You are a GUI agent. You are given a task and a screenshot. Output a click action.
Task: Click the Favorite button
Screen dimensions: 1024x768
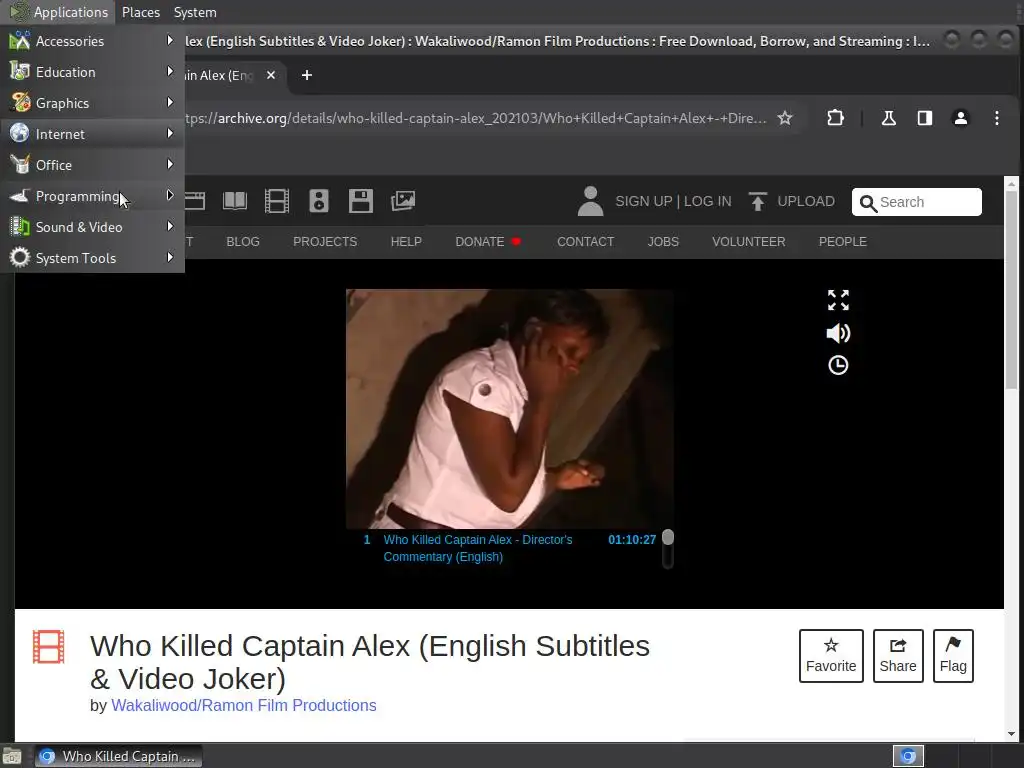click(x=831, y=656)
